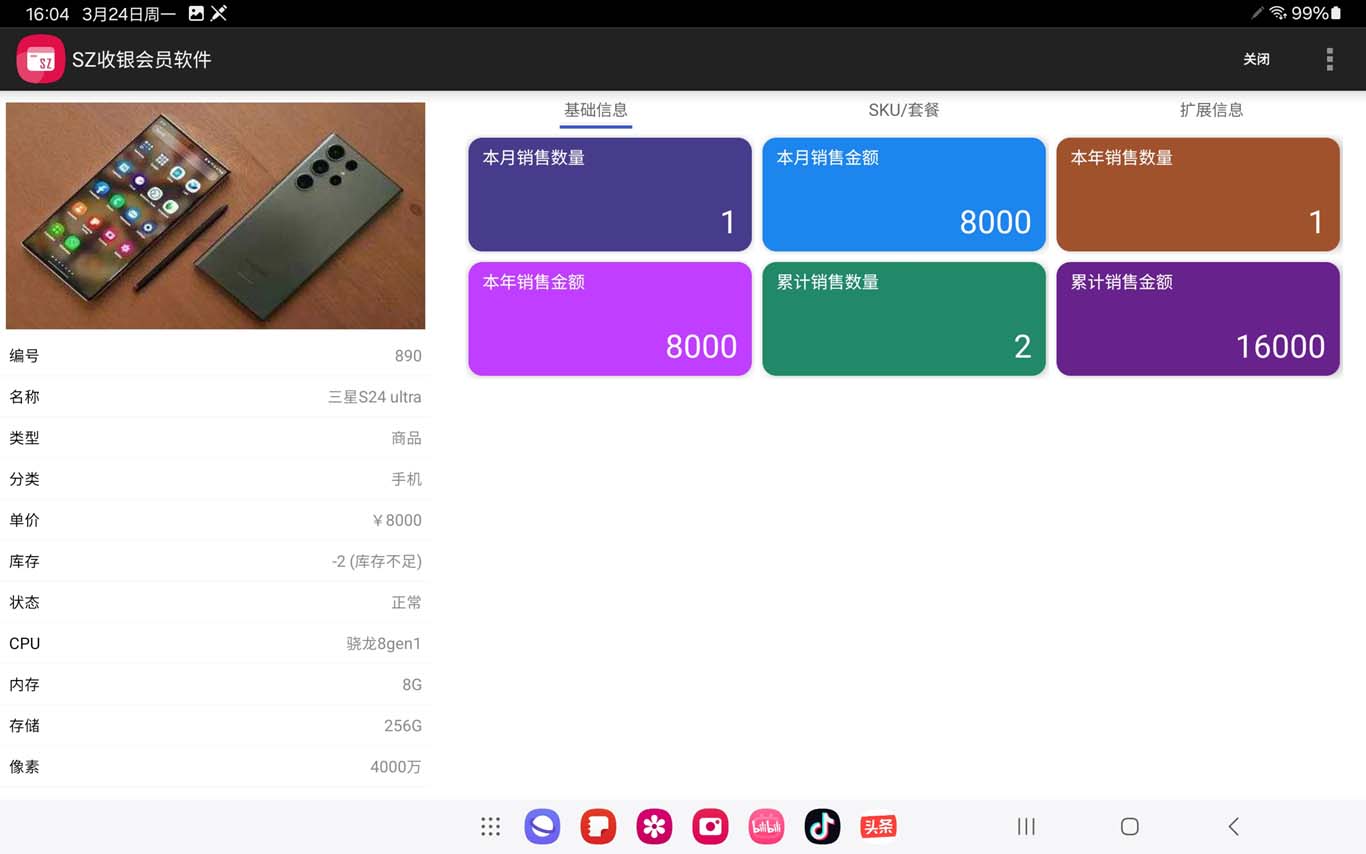Select the 编号 890 row
Image resolution: width=1366 pixels, height=854 pixels.
(x=215, y=356)
